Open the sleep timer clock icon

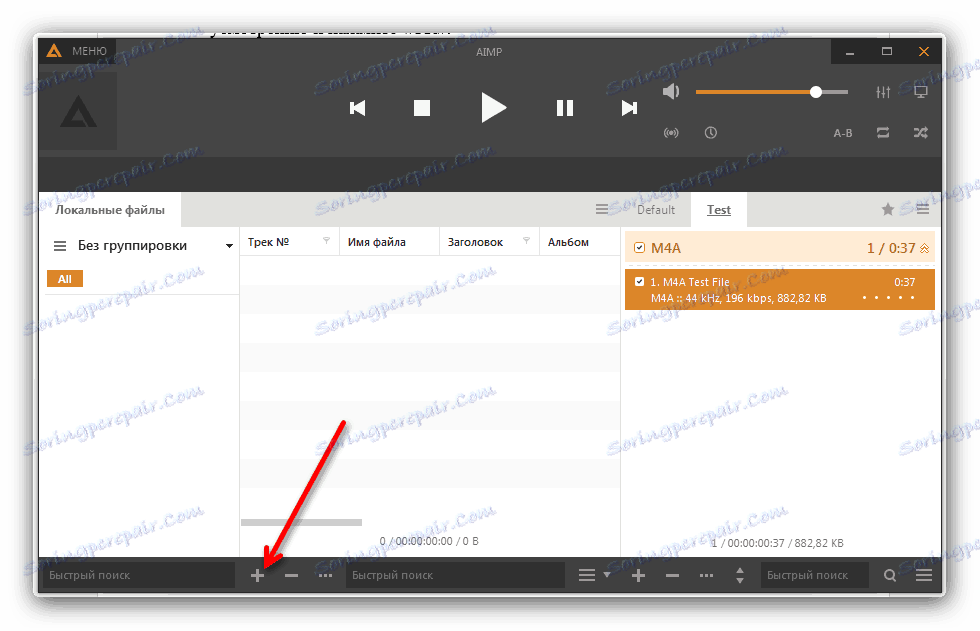tap(711, 132)
